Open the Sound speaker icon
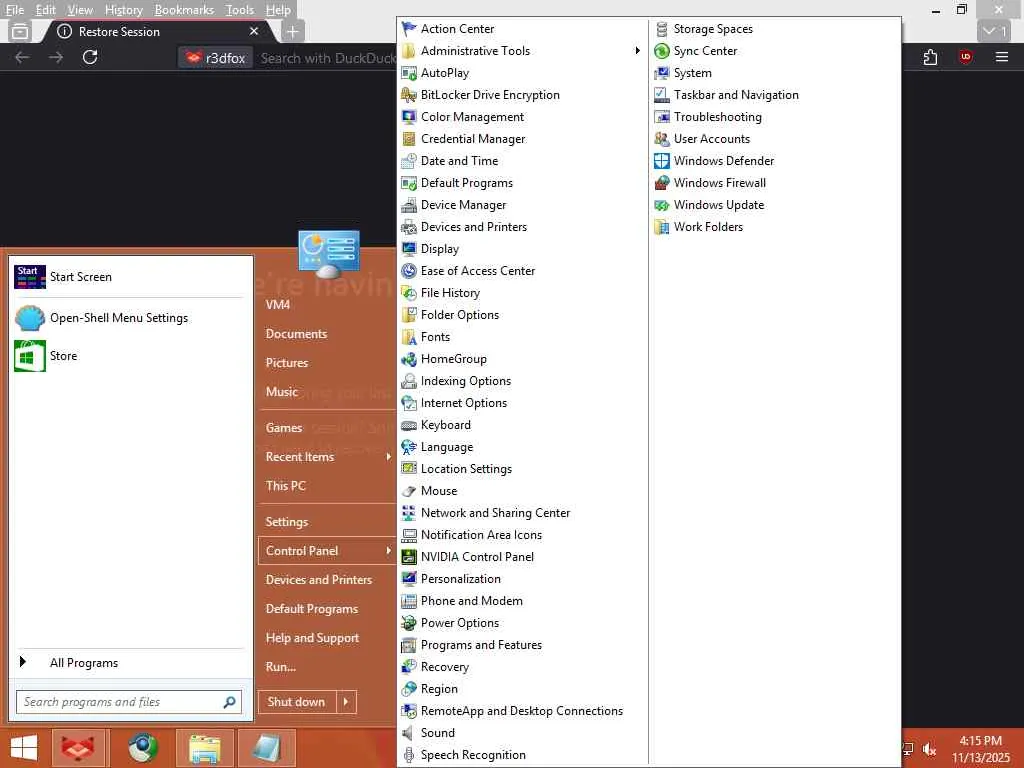The height and width of the screenshot is (768, 1024). (409, 733)
